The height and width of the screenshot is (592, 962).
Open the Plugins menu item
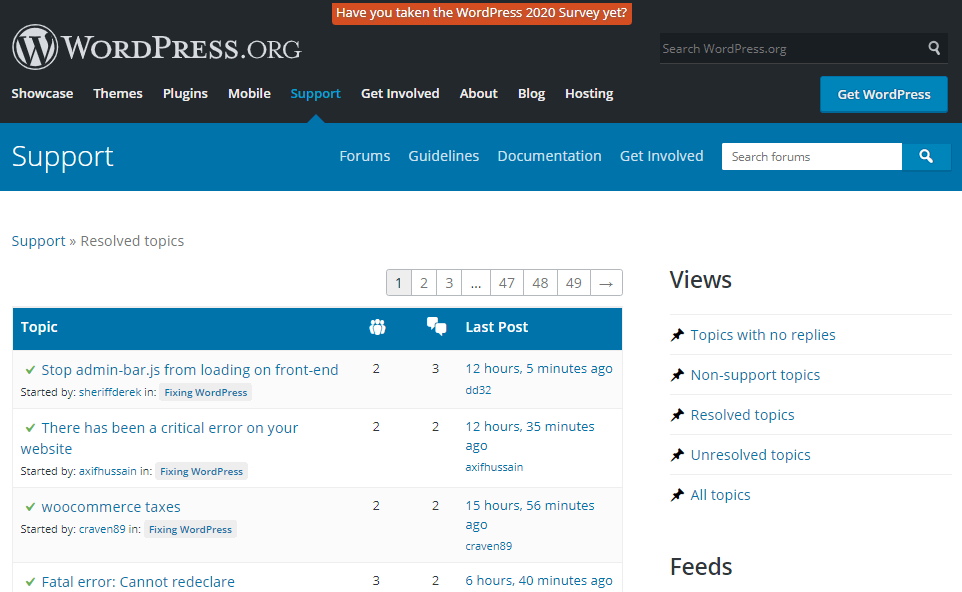185,94
